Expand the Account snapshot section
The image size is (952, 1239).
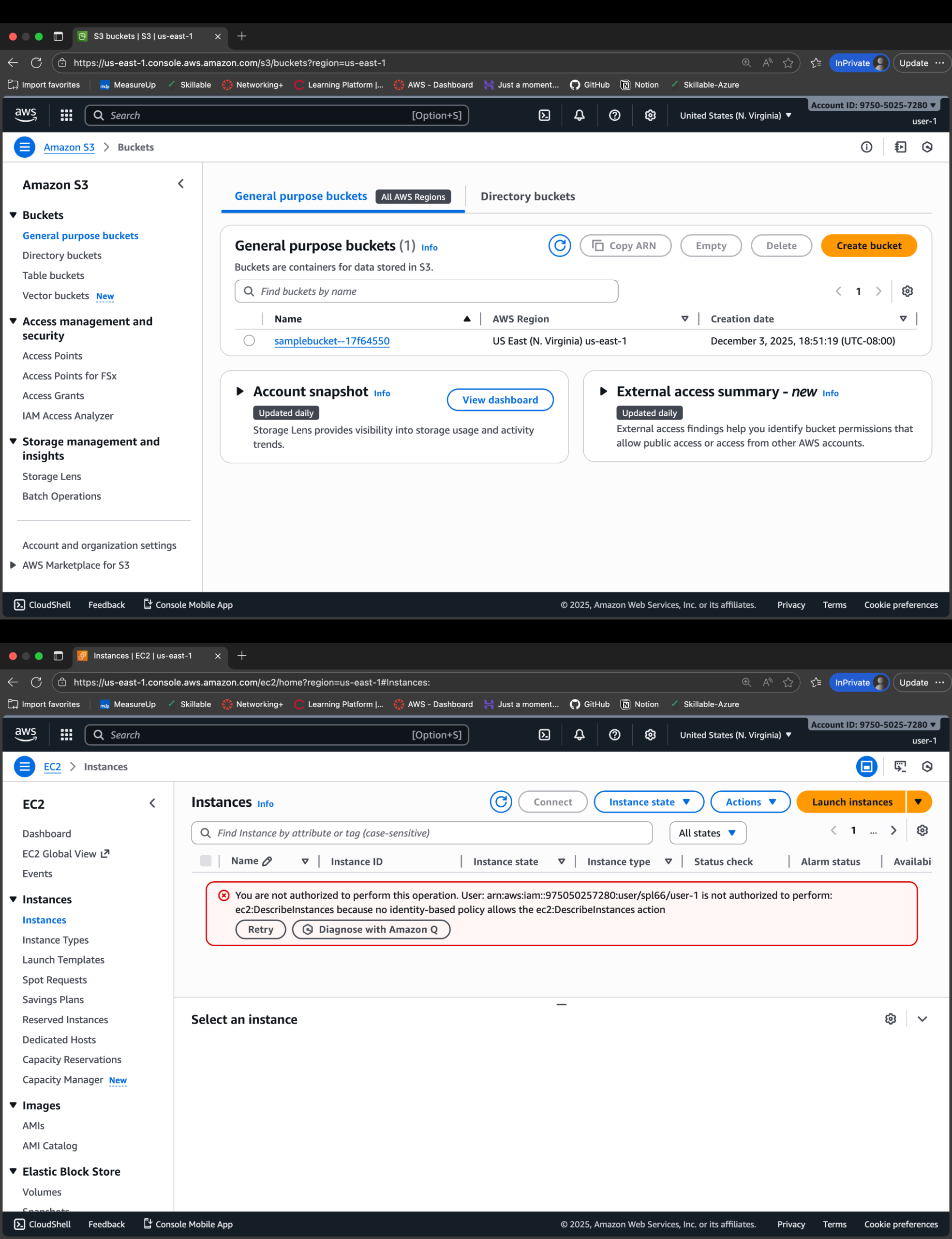[240, 391]
